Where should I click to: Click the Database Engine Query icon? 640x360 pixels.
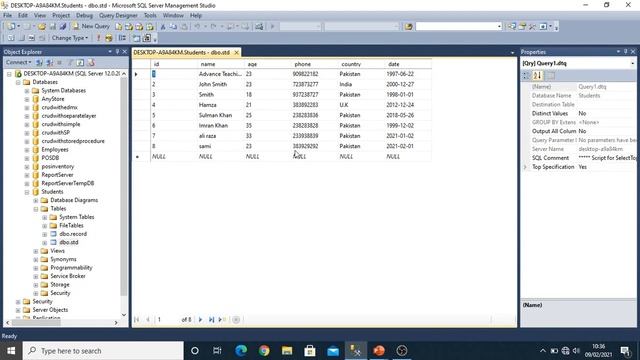[118, 27]
